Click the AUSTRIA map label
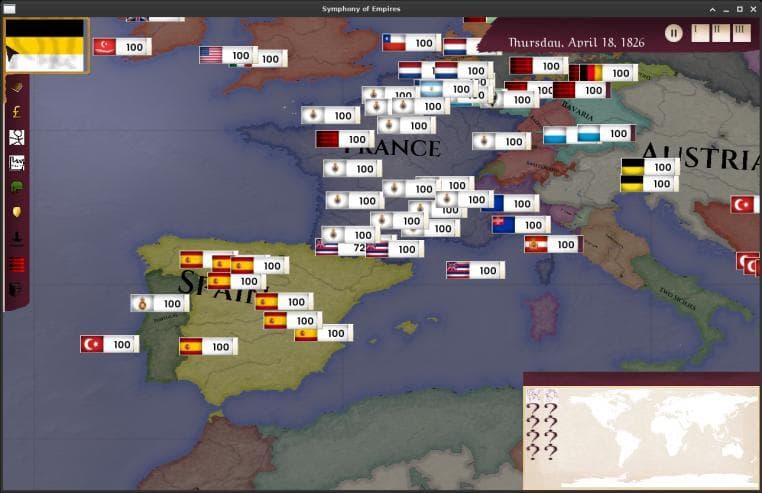Viewport: 762px width, 493px height. pyautogui.click(x=702, y=158)
